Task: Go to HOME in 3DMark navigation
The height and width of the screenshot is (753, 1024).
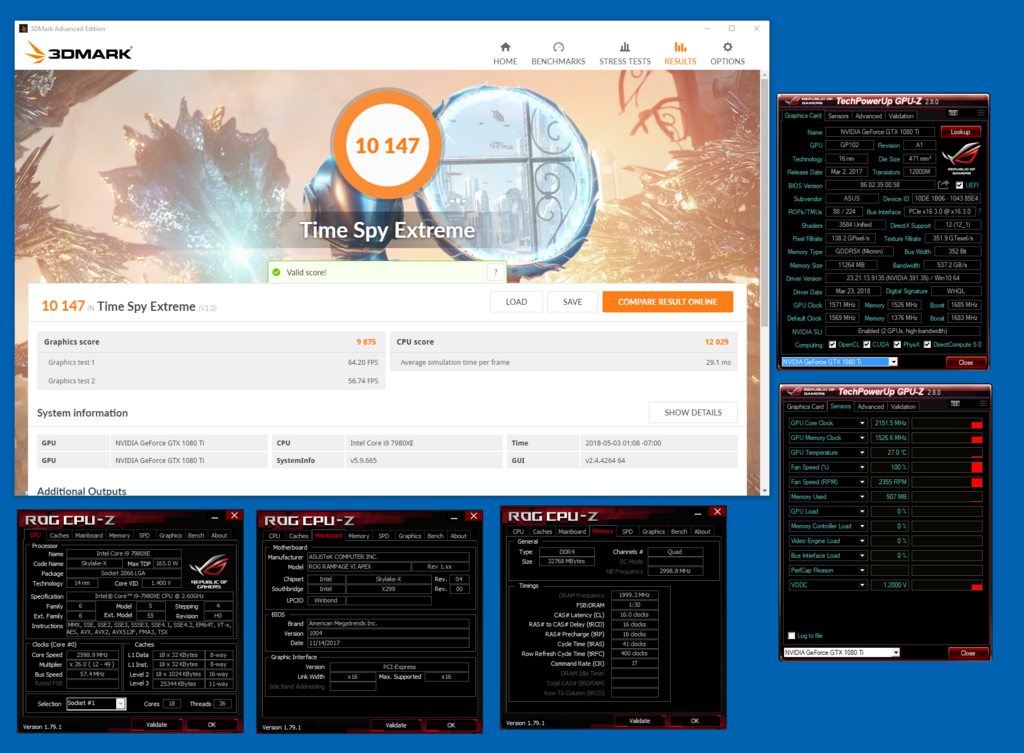Action: coord(505,54)
